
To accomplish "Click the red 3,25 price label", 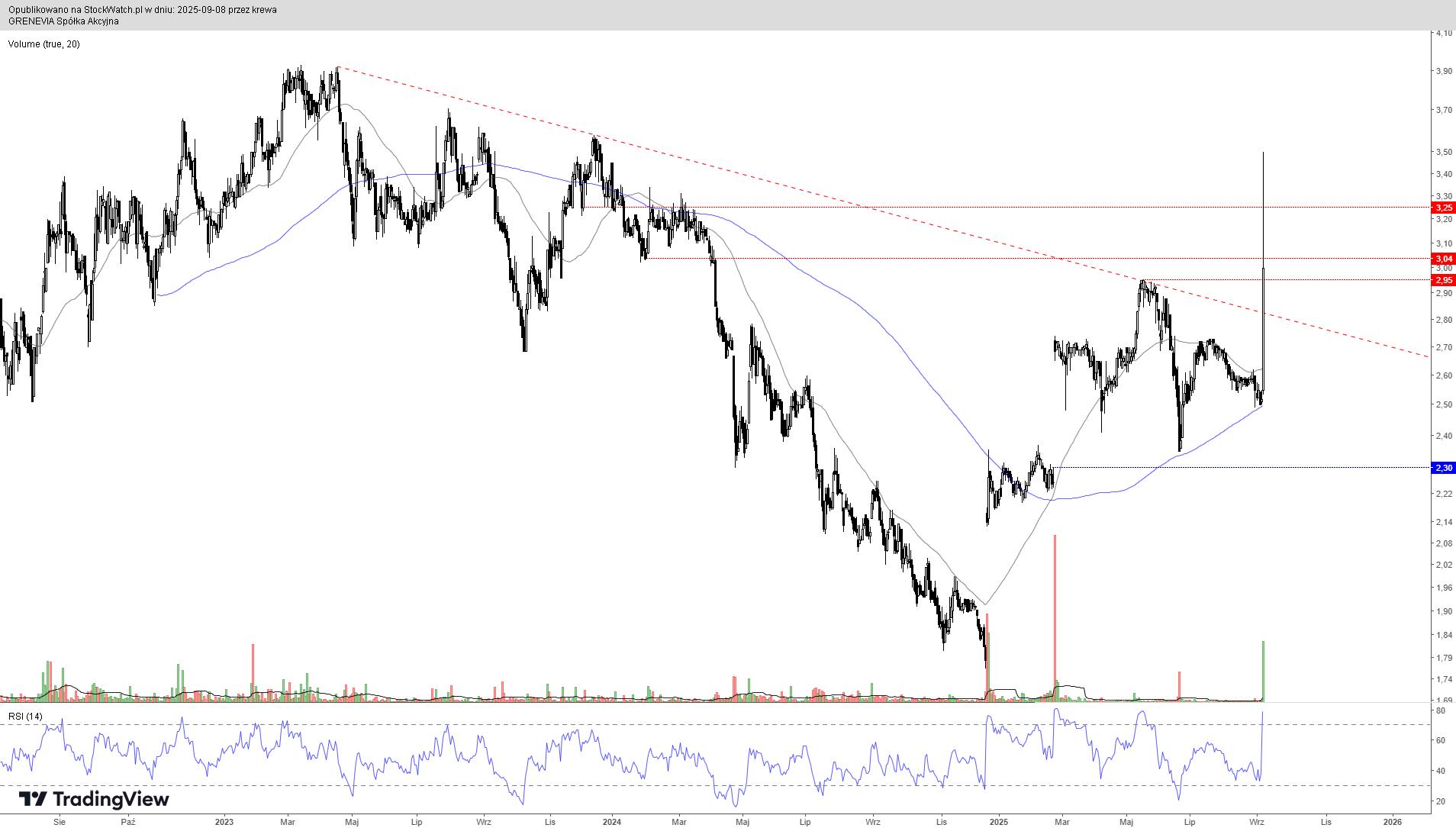I will tap(1443, 208).
